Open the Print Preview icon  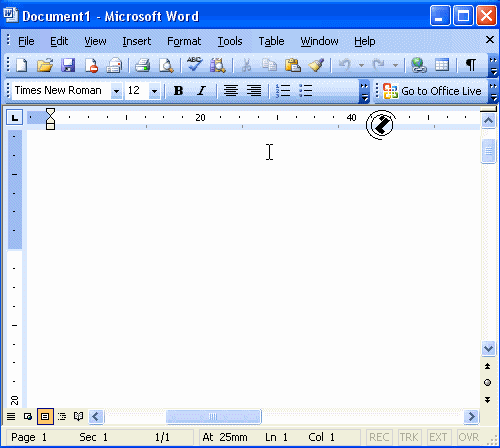click(x=166, y=65)
